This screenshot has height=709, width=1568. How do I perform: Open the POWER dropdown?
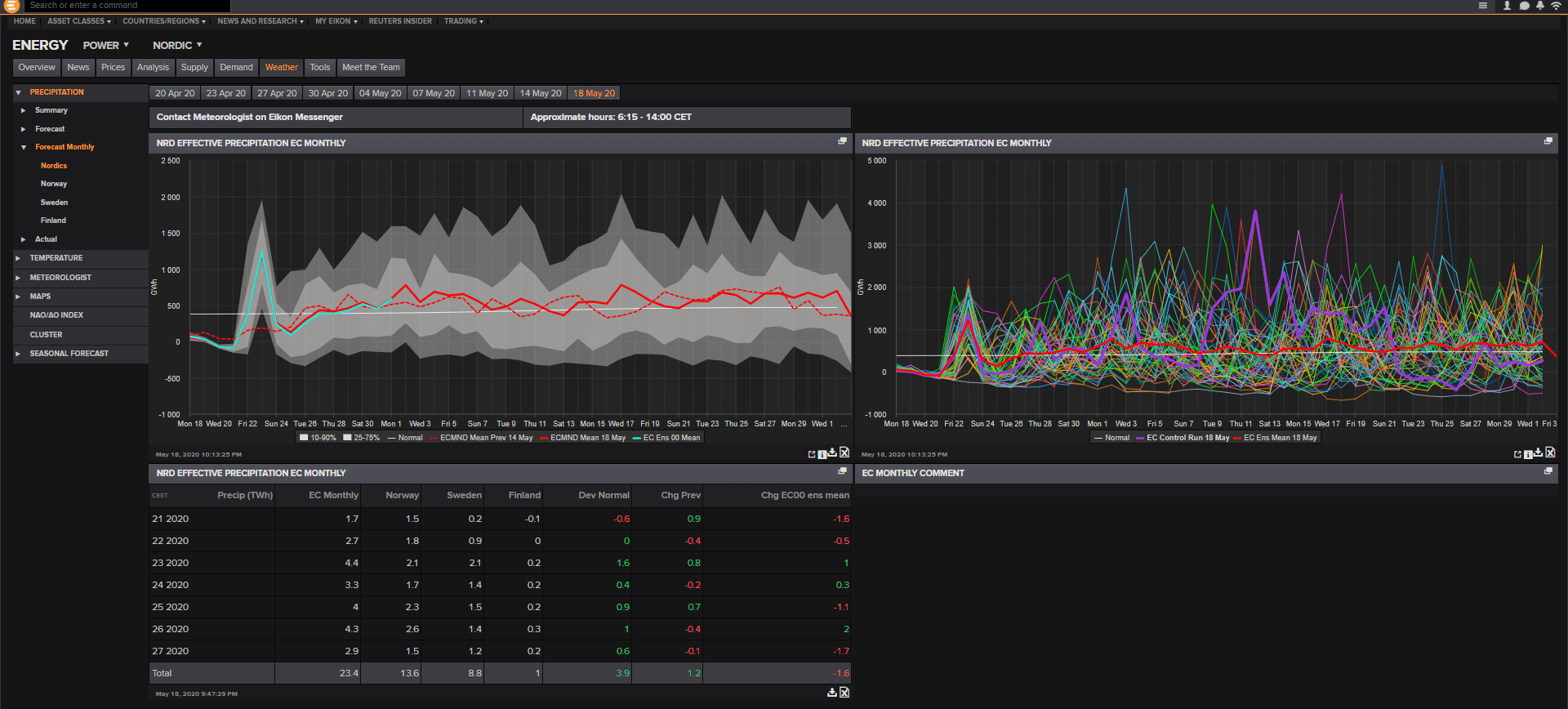[106, 46]
